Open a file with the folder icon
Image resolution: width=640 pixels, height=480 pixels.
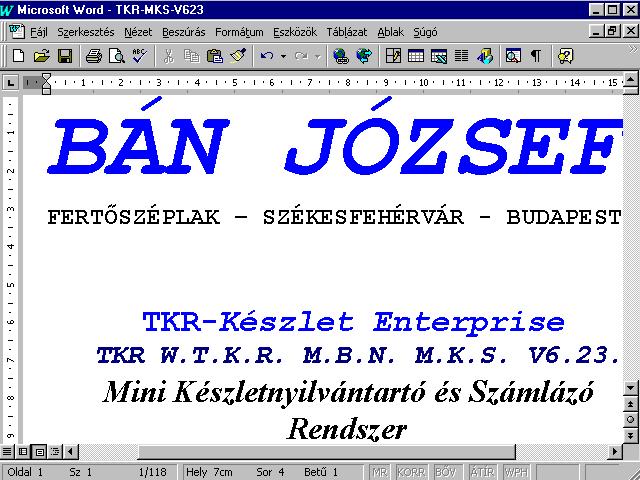[41, 56]
